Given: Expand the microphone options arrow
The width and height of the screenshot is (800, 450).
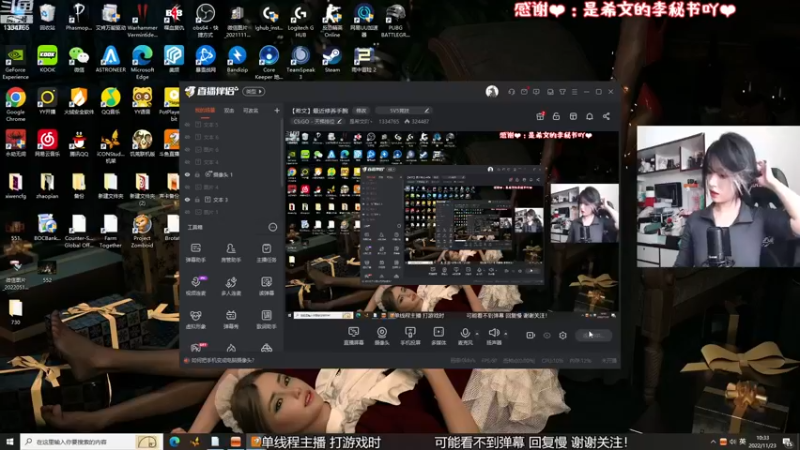Looking at the screenshot, I should (x=477, y=334).
